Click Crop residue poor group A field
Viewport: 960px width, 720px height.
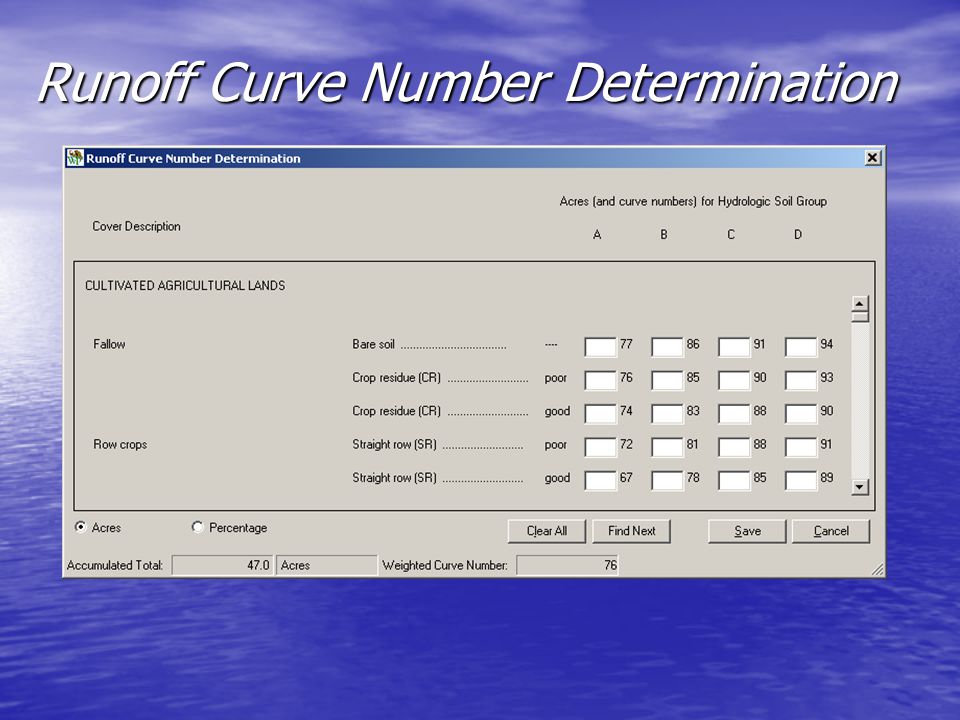pos(601,380)
